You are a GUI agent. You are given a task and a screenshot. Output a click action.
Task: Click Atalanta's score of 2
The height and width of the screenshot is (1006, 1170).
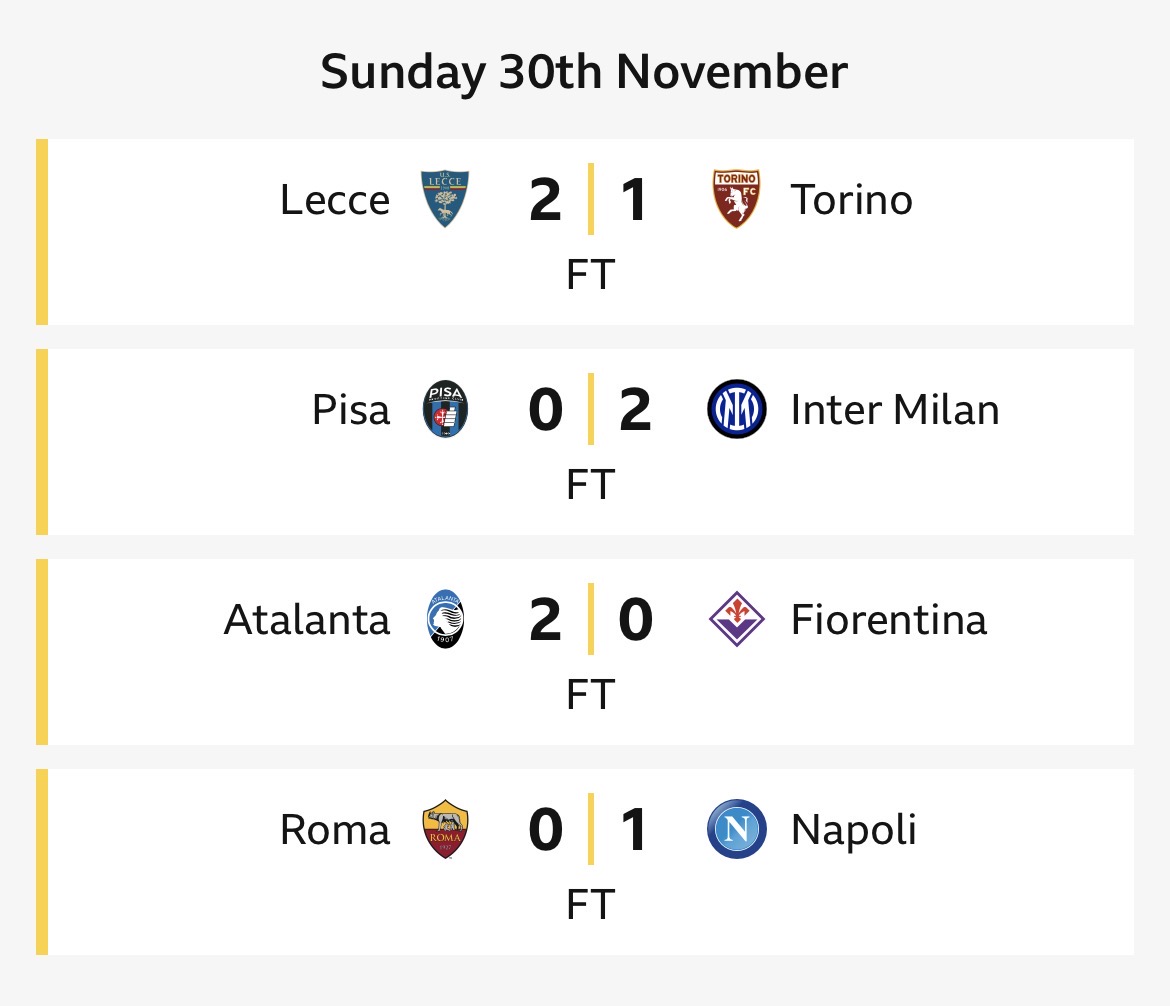pyautogui.click(x=546, y=620)
